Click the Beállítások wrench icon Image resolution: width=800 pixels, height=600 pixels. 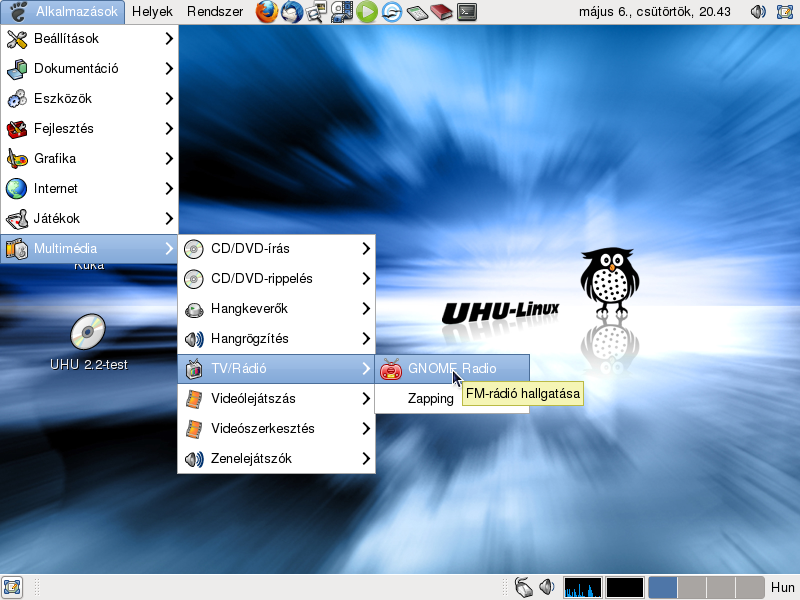click(x=17, y=39)
